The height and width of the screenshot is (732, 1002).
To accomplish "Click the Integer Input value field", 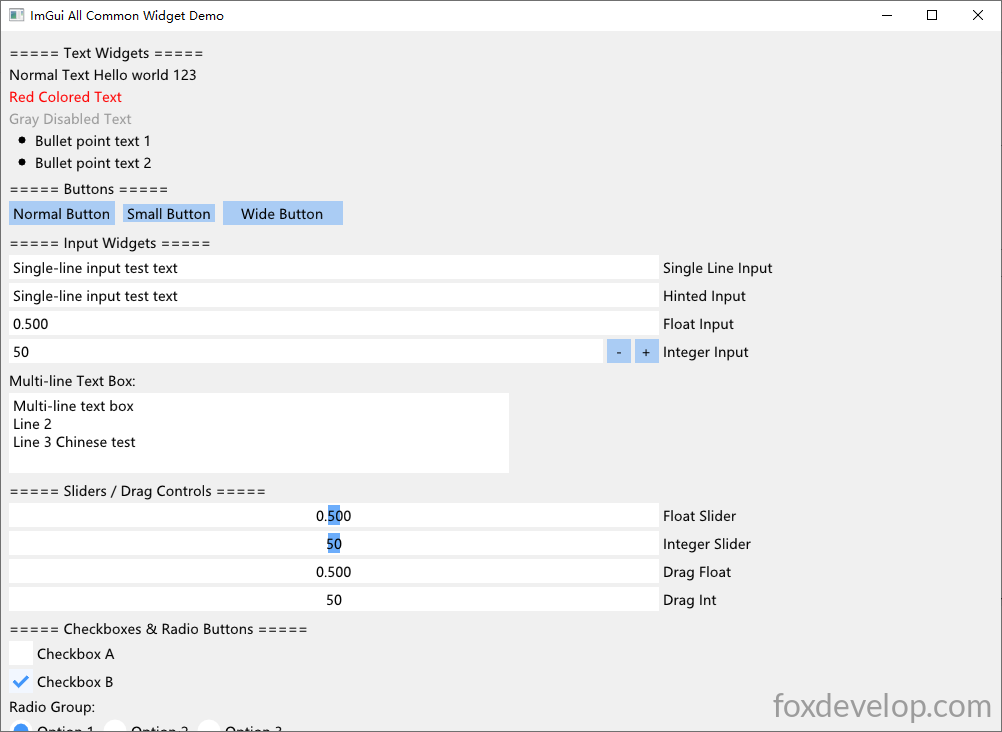I will 305,352.
